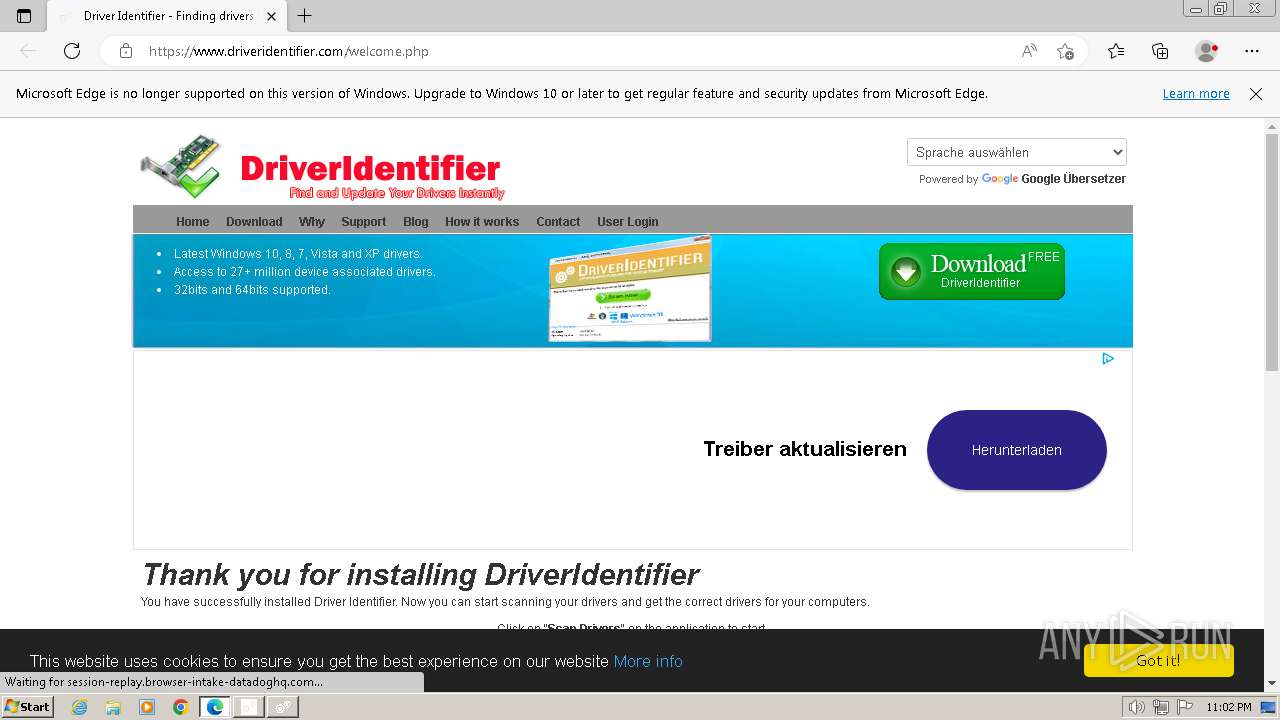This screenshot has height=720, width=1280.
Task: Accept cookies with Got it! button
Action: [x=1159, y=660]
